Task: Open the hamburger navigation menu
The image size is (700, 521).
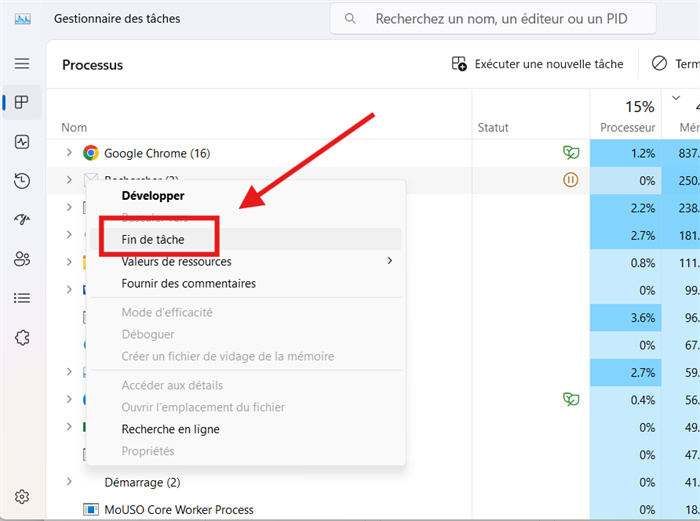Action: coord(22,64)
